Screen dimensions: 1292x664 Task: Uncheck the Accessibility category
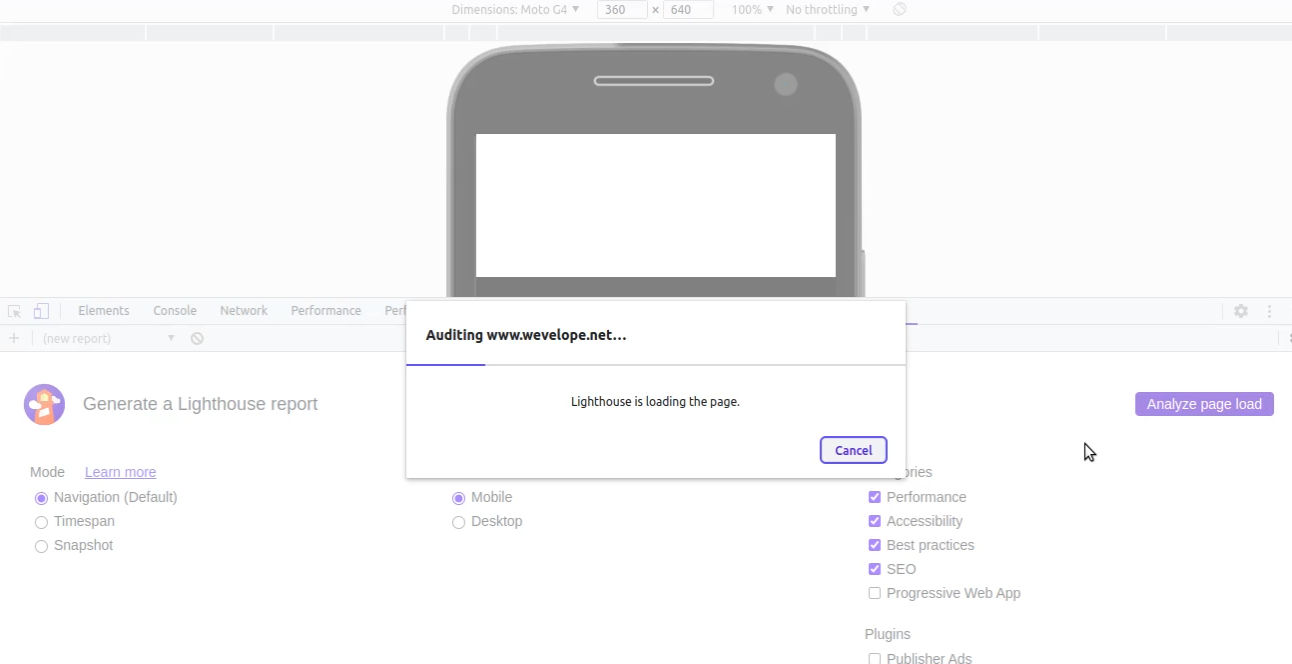[x=874, y=521]
